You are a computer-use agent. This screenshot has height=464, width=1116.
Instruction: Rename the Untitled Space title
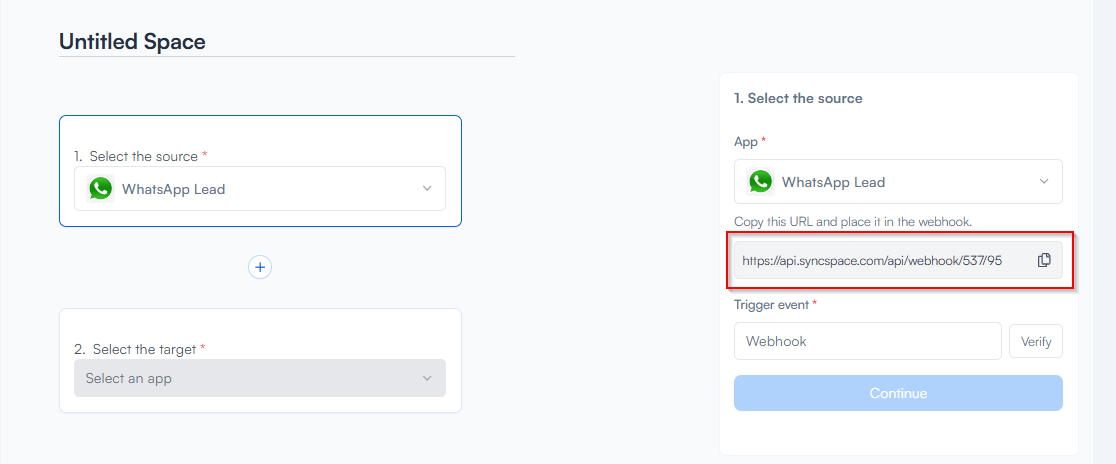click(x=132, y=42)
